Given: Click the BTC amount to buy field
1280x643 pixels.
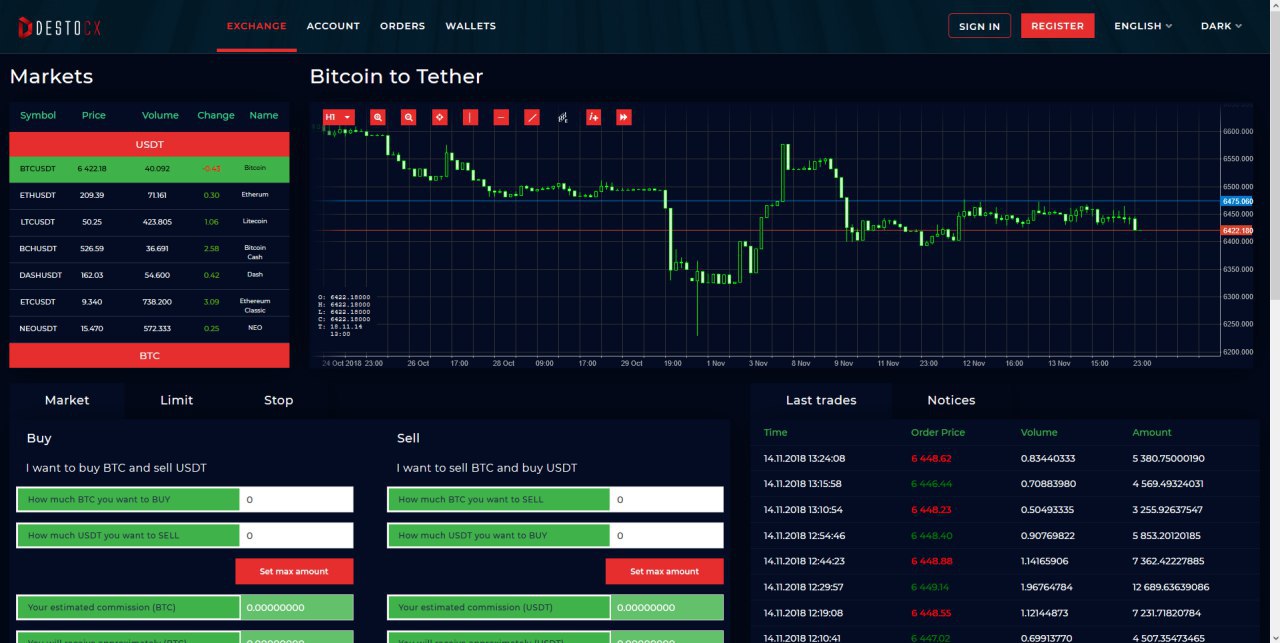Looking at the screenshot, I should [x=296, y=499].
